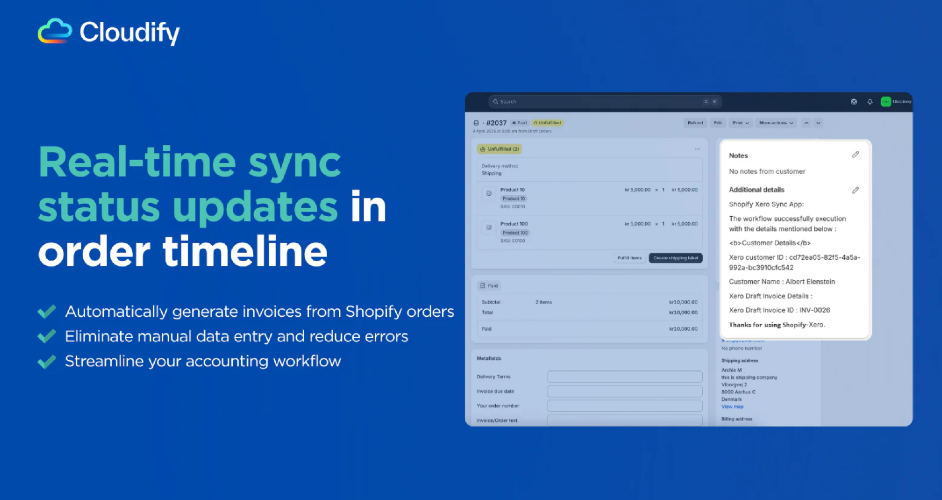Click the Refund button
This screenshot has width=942, height=500.
click(695, 123)
